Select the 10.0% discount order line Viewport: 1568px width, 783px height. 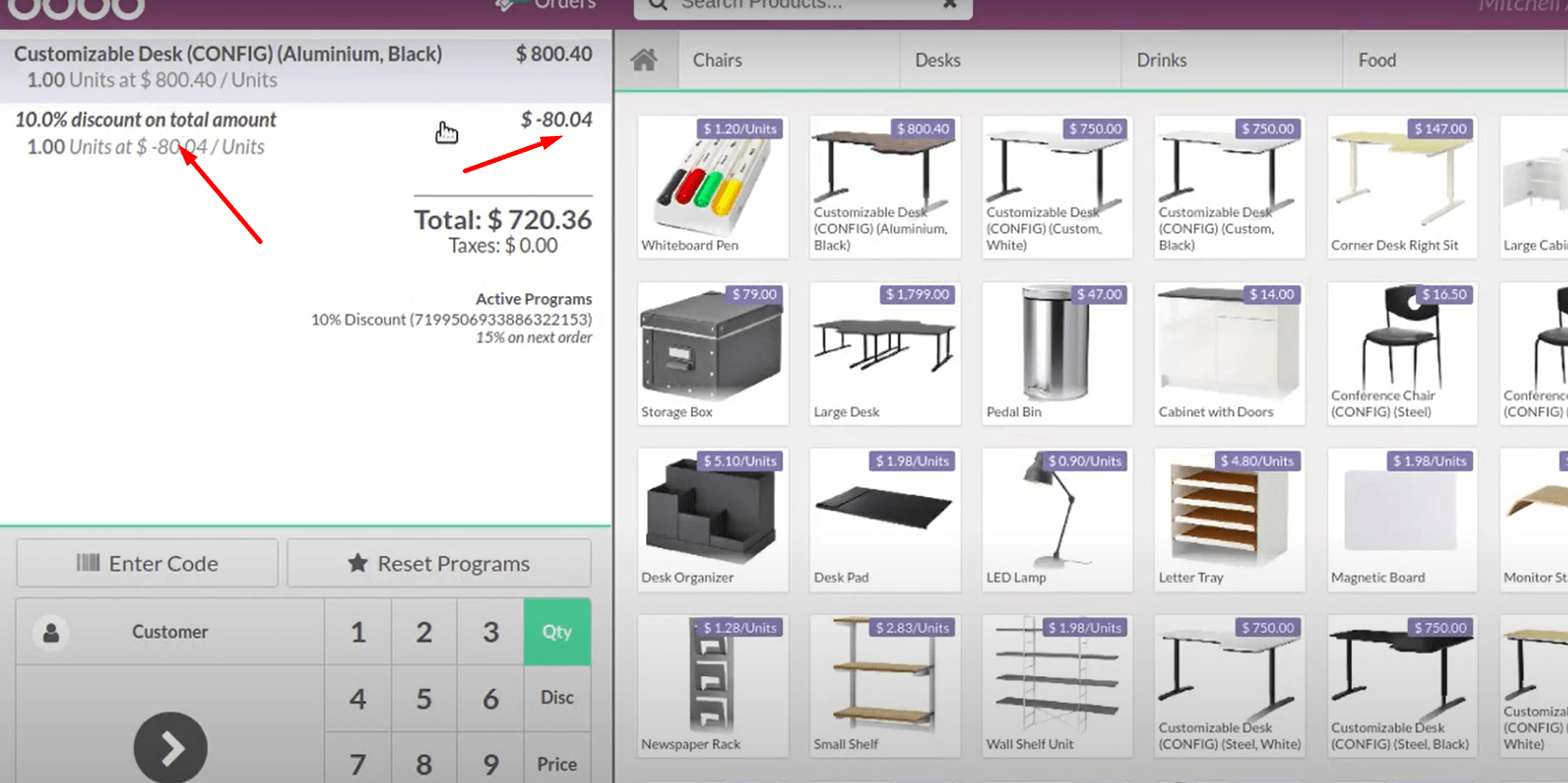coord(305,133)
